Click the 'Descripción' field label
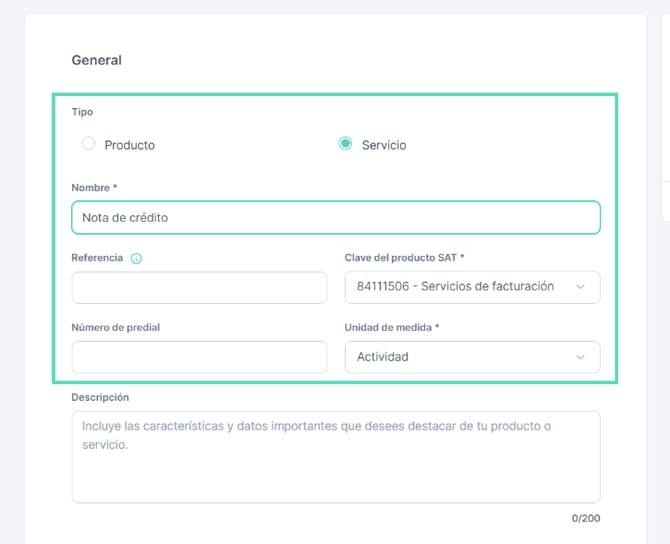Screen dimensions: 670x544 coord(100,397)
